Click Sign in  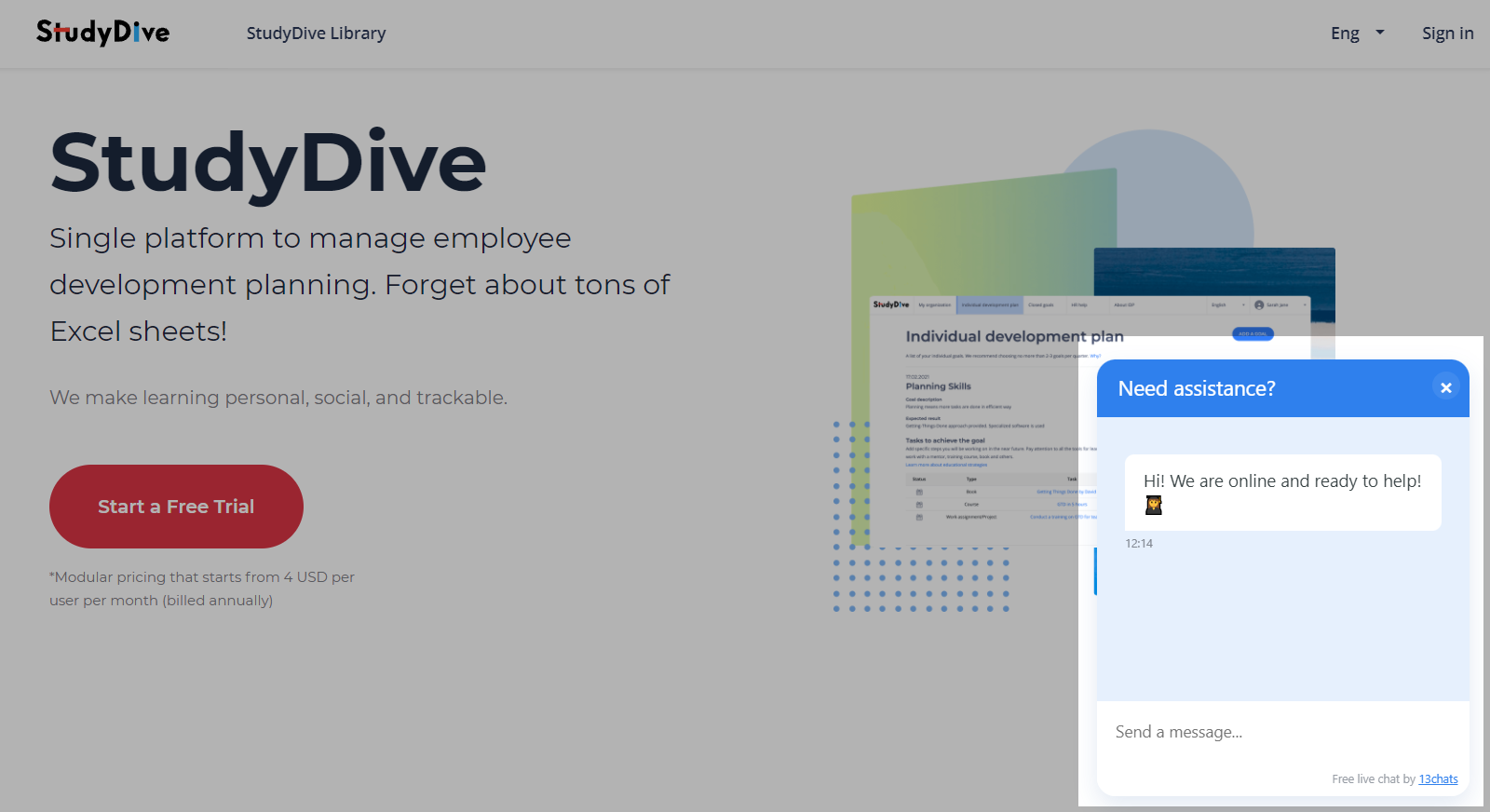click(1447, 34)
